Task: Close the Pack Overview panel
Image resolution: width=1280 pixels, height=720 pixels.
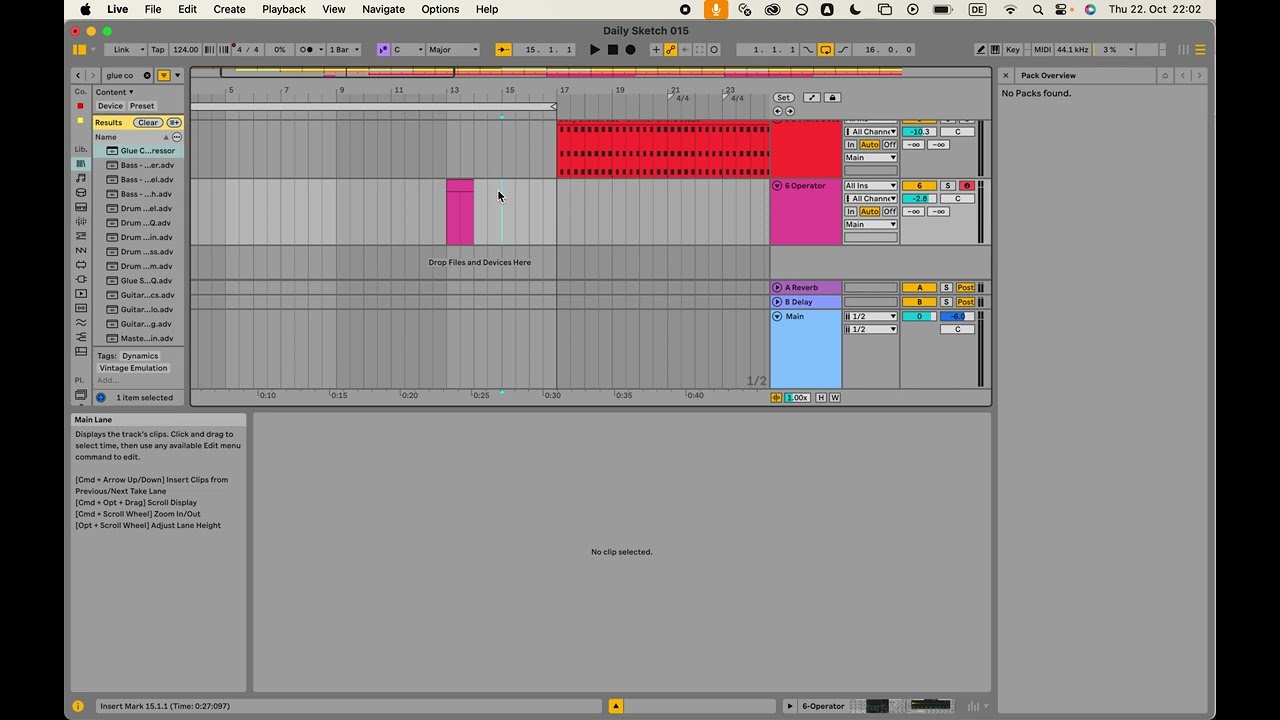Action: (x=1006, y=75)
